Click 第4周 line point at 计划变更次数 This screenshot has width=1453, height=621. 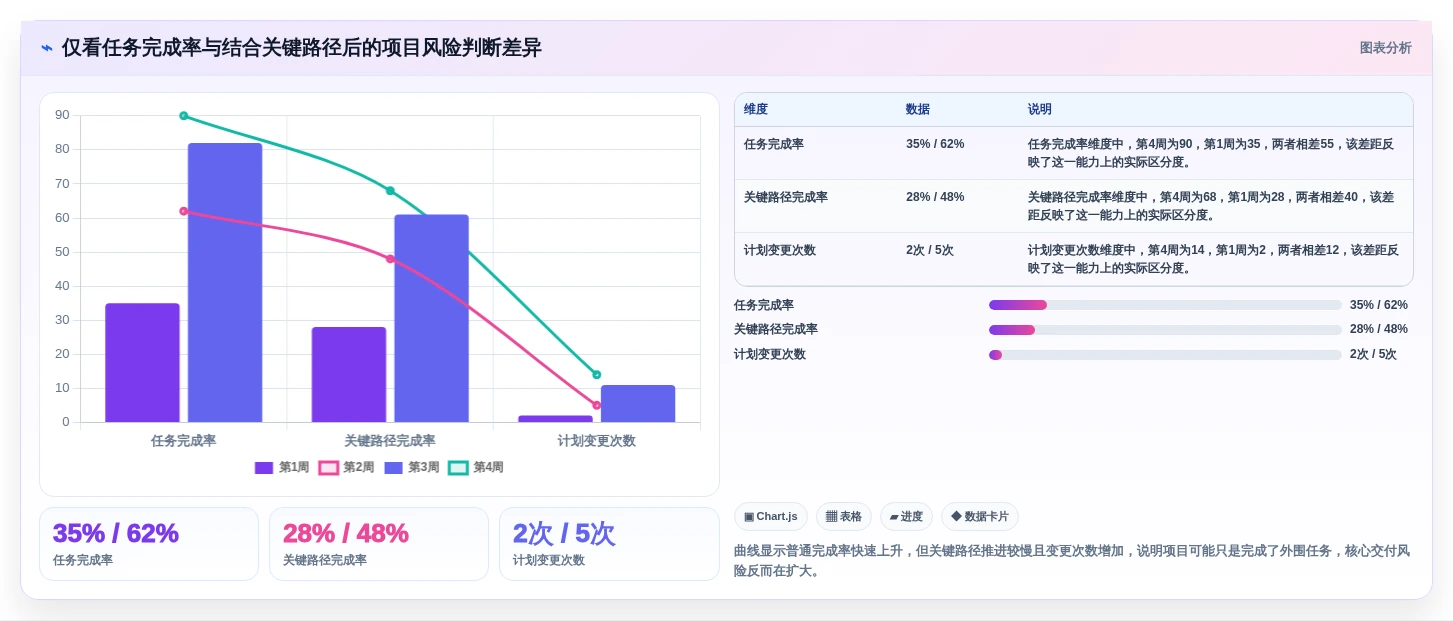pos(597,375)
